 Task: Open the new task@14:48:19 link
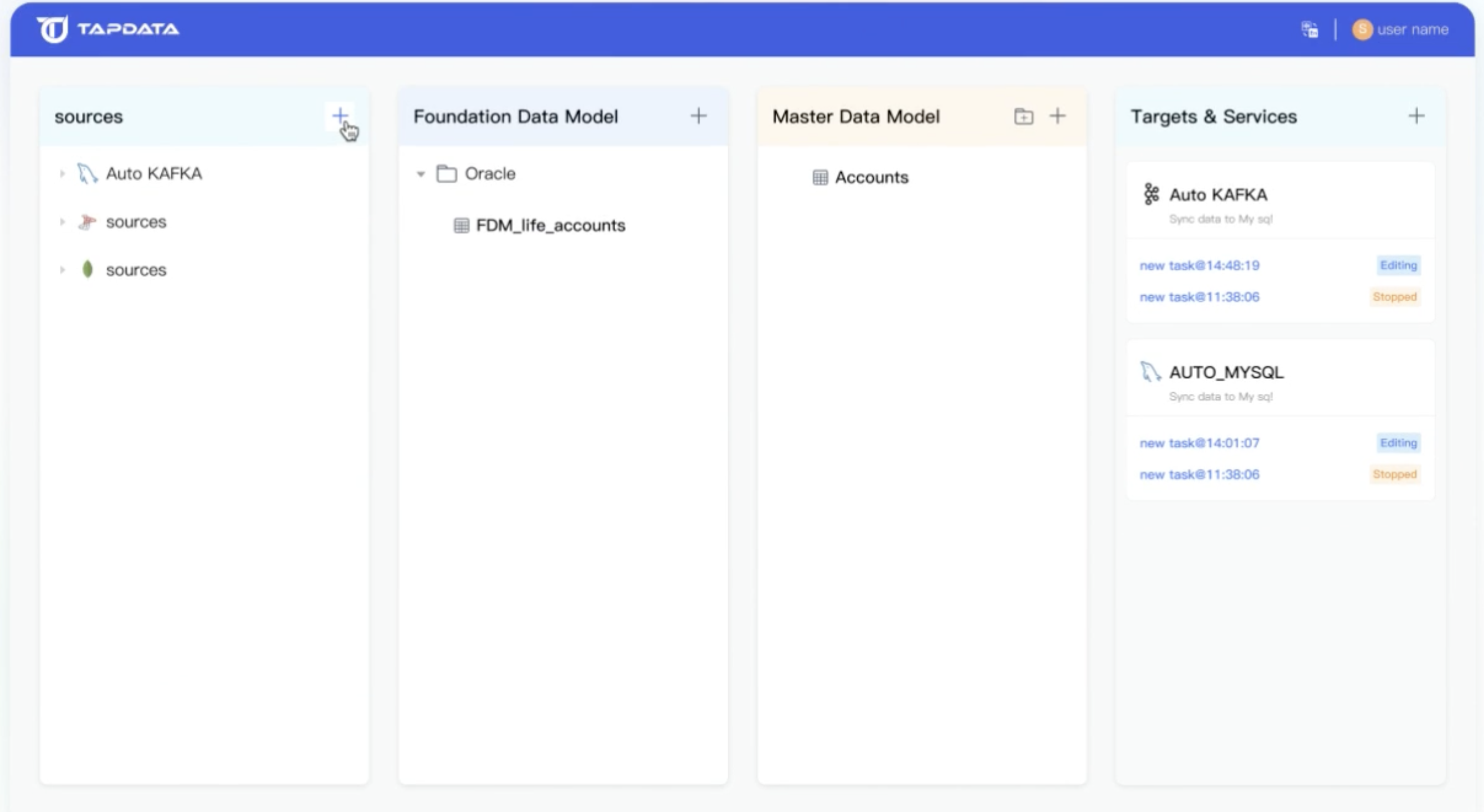(x=1199, y=265)
